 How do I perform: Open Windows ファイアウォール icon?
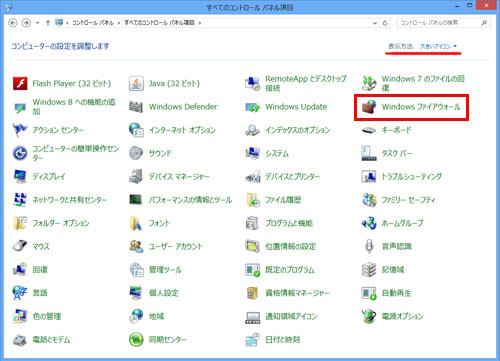369,107
